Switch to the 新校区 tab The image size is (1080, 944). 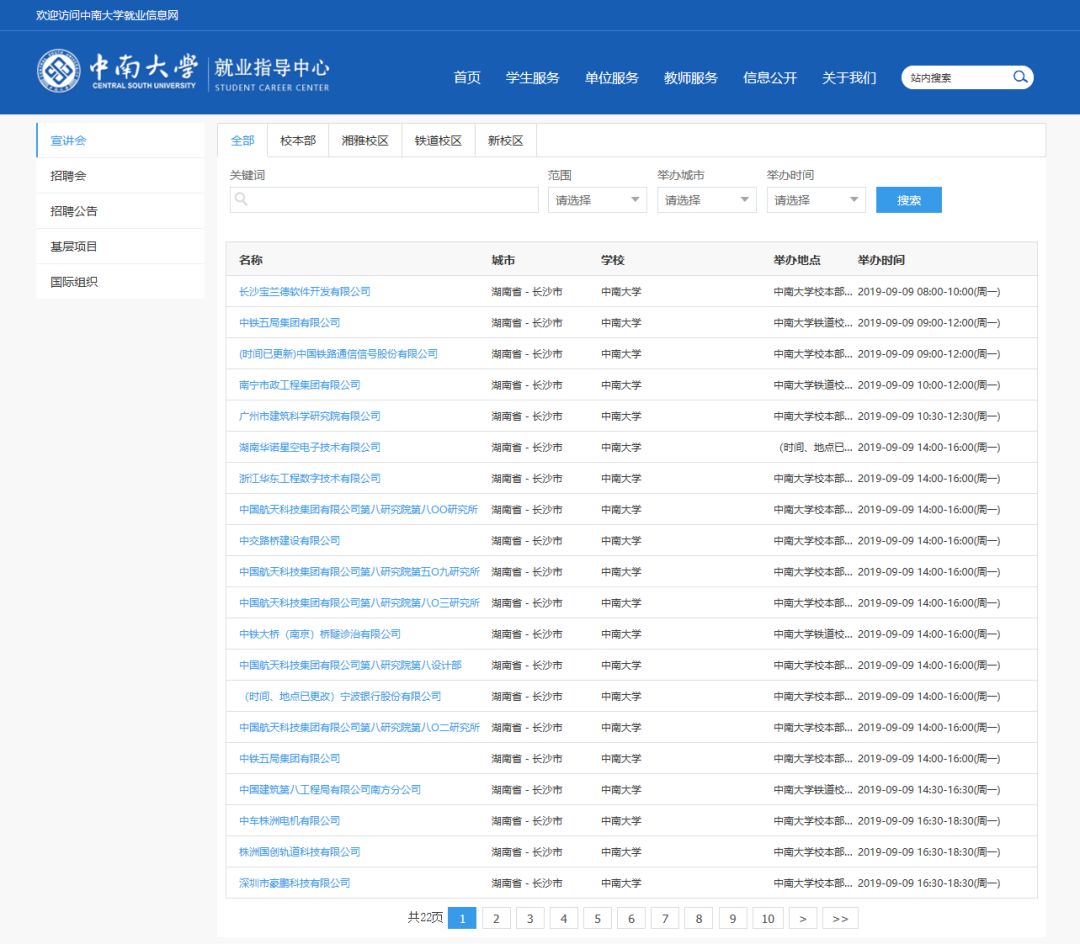[506, 140]
